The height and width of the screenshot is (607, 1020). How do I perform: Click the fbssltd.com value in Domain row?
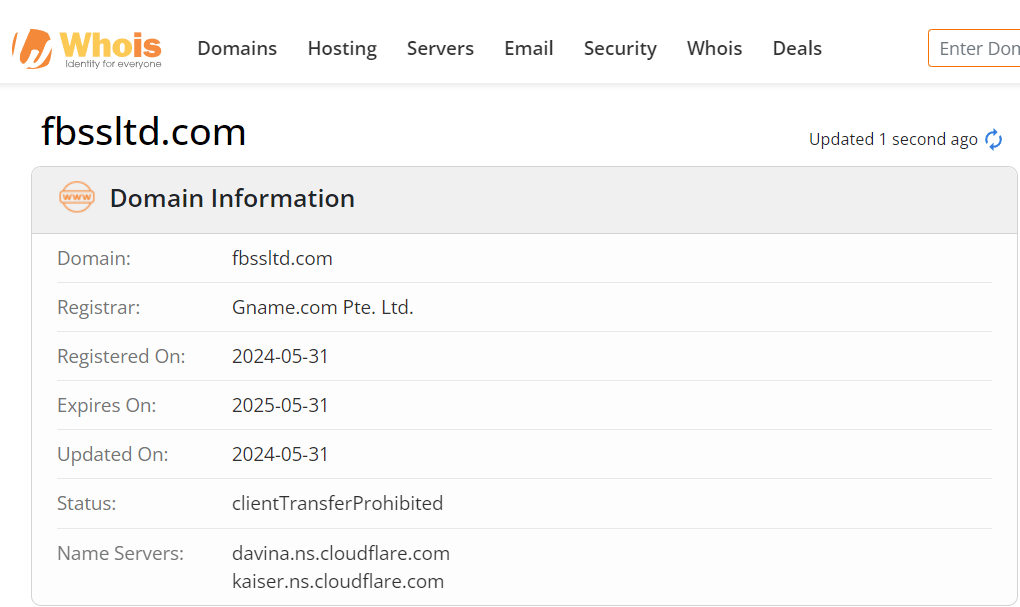click(x=282, y=258)
